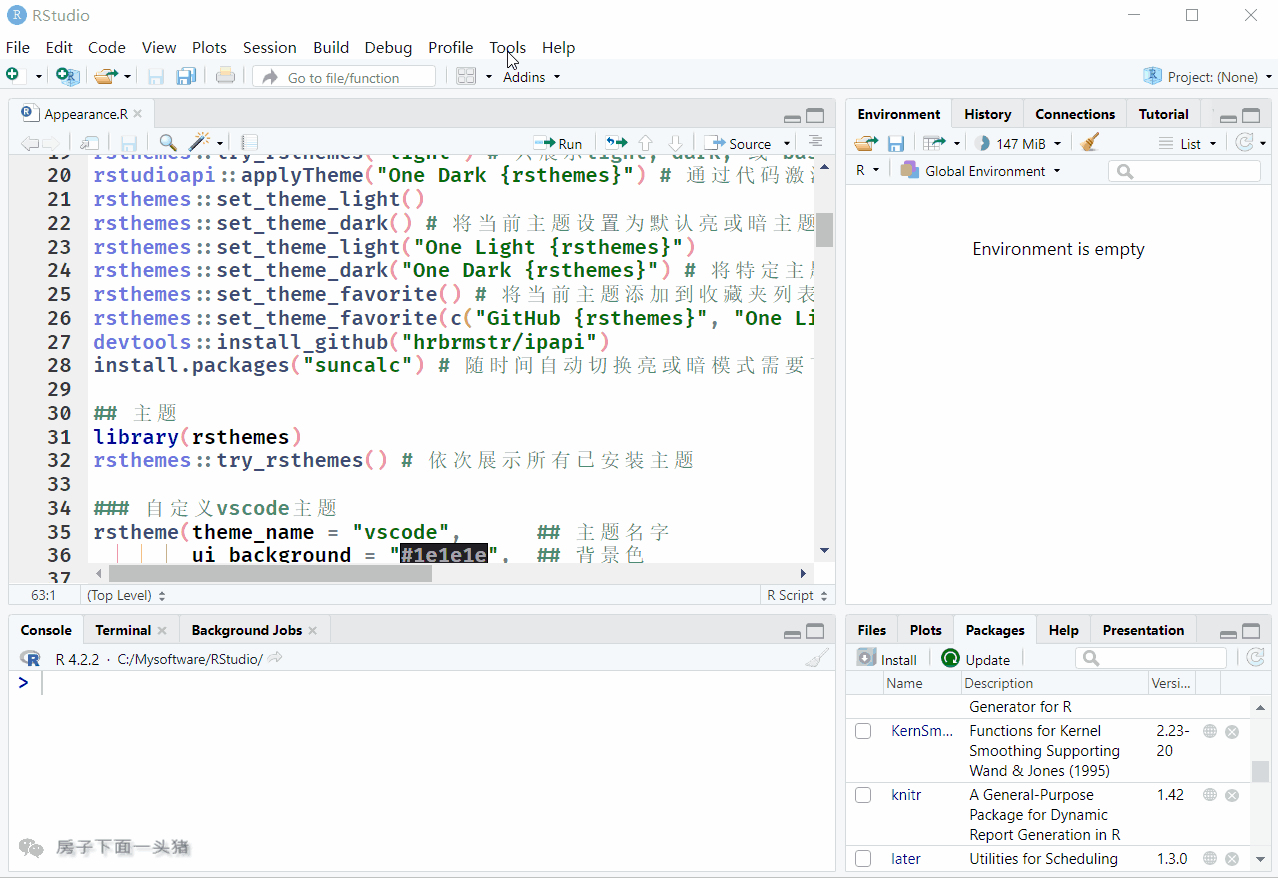Click the broom icon to clear environment objects
The height and width of the screenshot is (878, 1278).
pos(1090,142)
